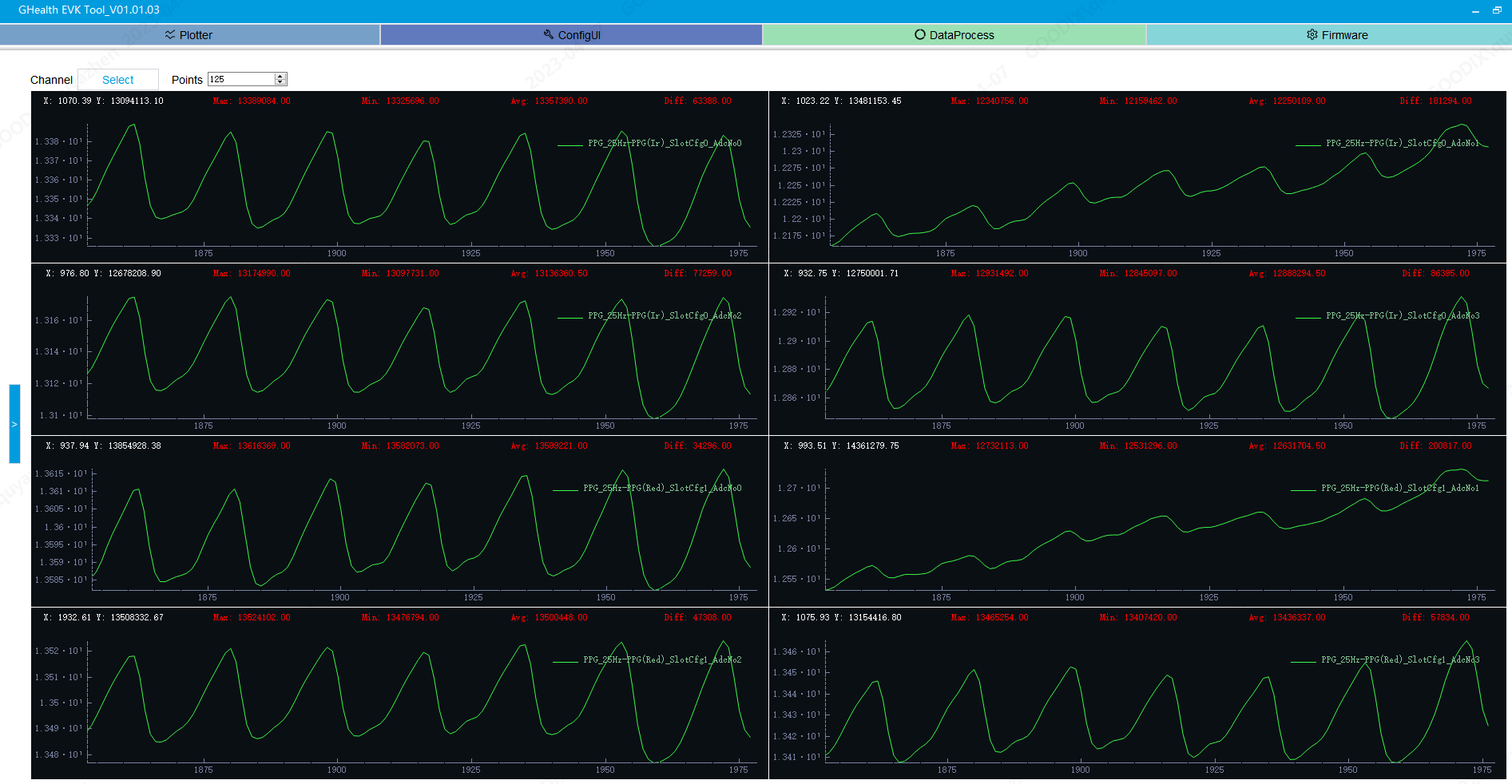
Task: Click the Points value input field
Action: [240, 79]
